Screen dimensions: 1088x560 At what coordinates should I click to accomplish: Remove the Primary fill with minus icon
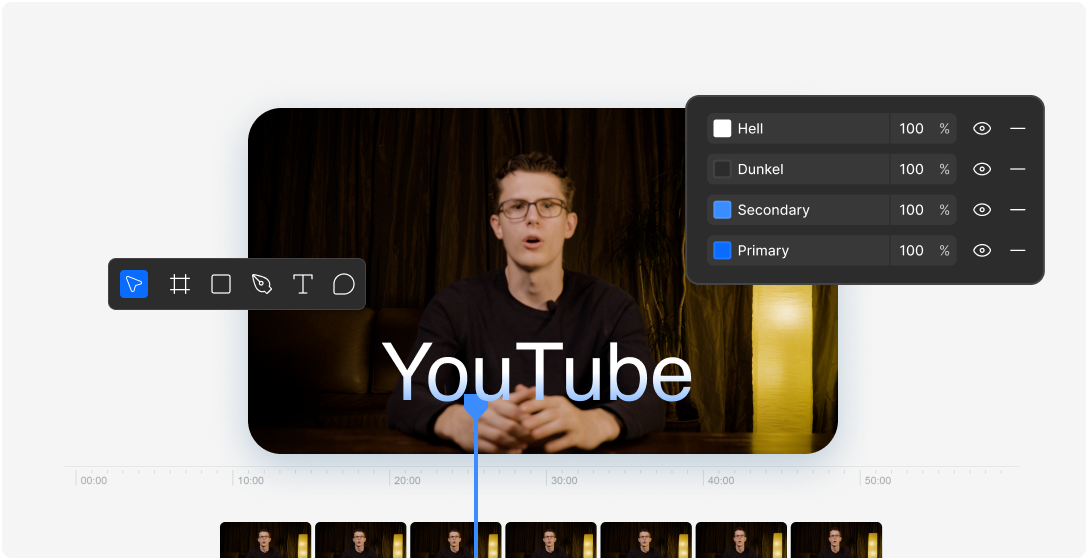[1017, 251]
